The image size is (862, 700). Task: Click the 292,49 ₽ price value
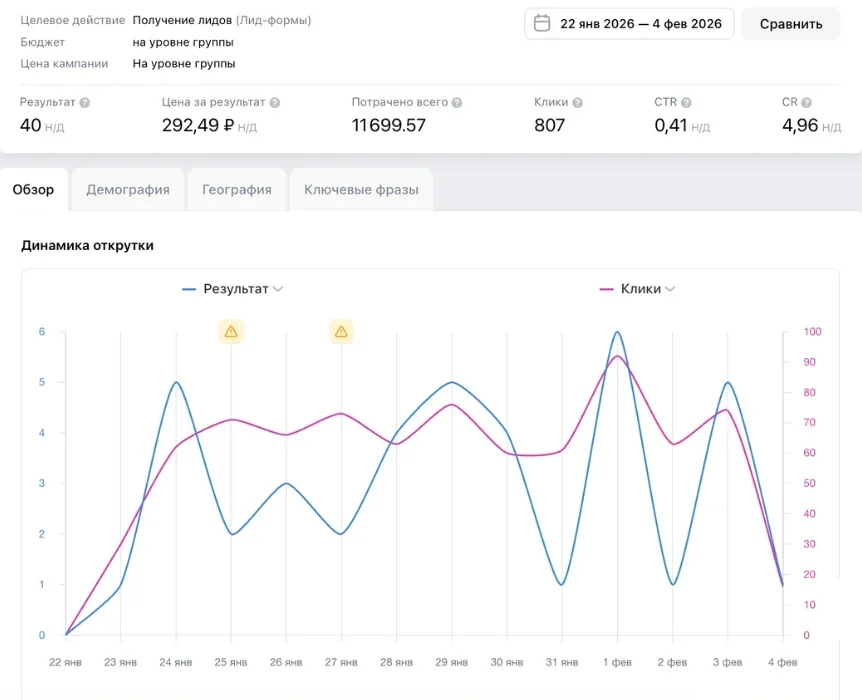click(x=198, y=125)
